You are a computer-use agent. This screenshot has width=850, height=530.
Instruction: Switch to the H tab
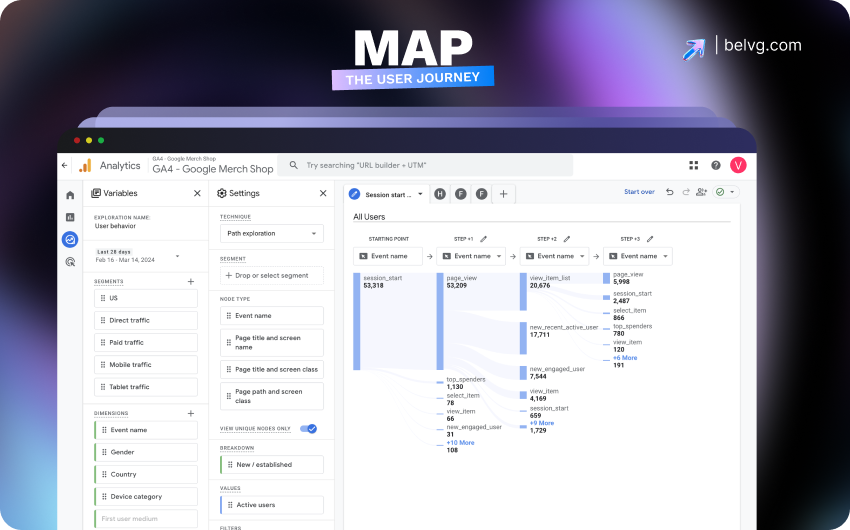pyautogui.click(x=440, y=194)
